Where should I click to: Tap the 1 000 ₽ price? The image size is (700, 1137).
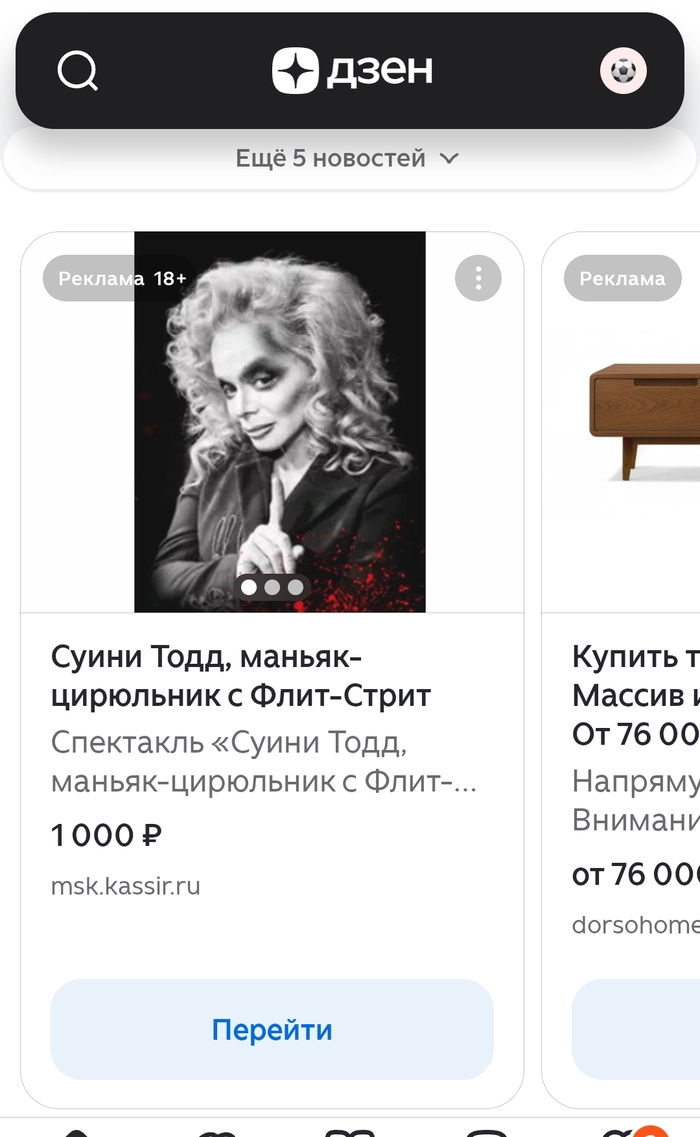[107, 835]
